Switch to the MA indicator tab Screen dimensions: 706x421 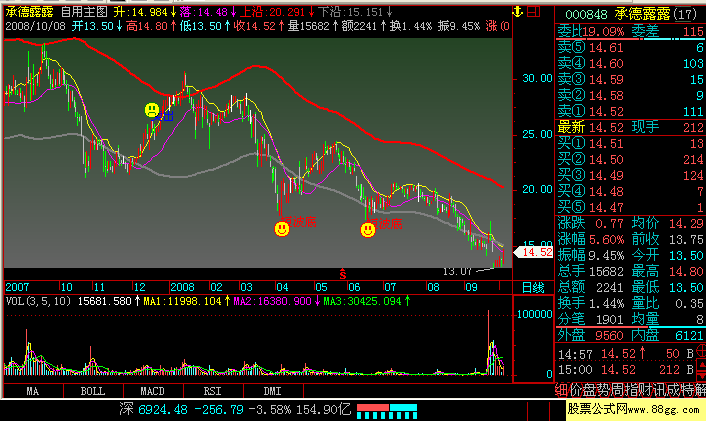pos(33,391)
